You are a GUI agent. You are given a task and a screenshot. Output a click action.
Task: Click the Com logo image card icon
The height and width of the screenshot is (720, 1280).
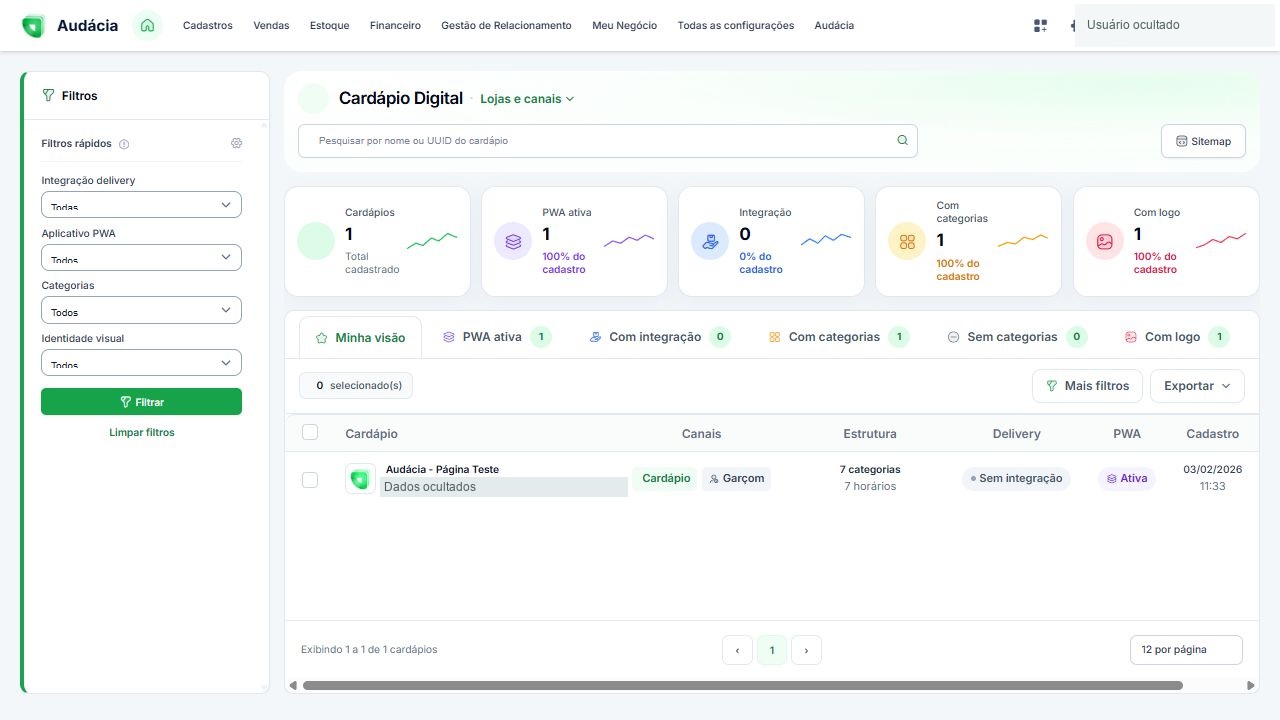(1105, 241)
